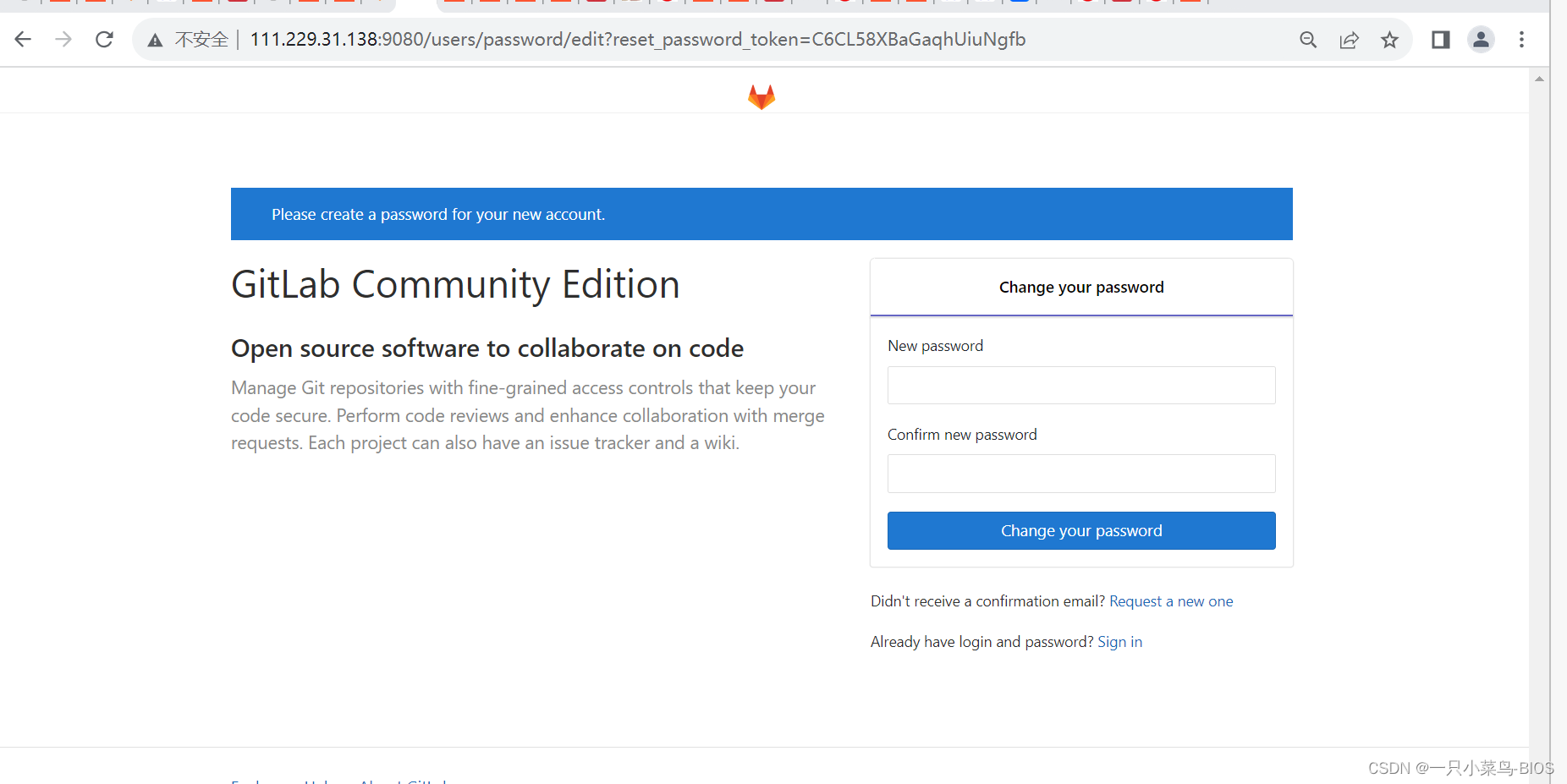The height and width of the screenshot is (784, 1567).
Task: Open the browser side panel icon
Action: click(x=1441, y=39)
